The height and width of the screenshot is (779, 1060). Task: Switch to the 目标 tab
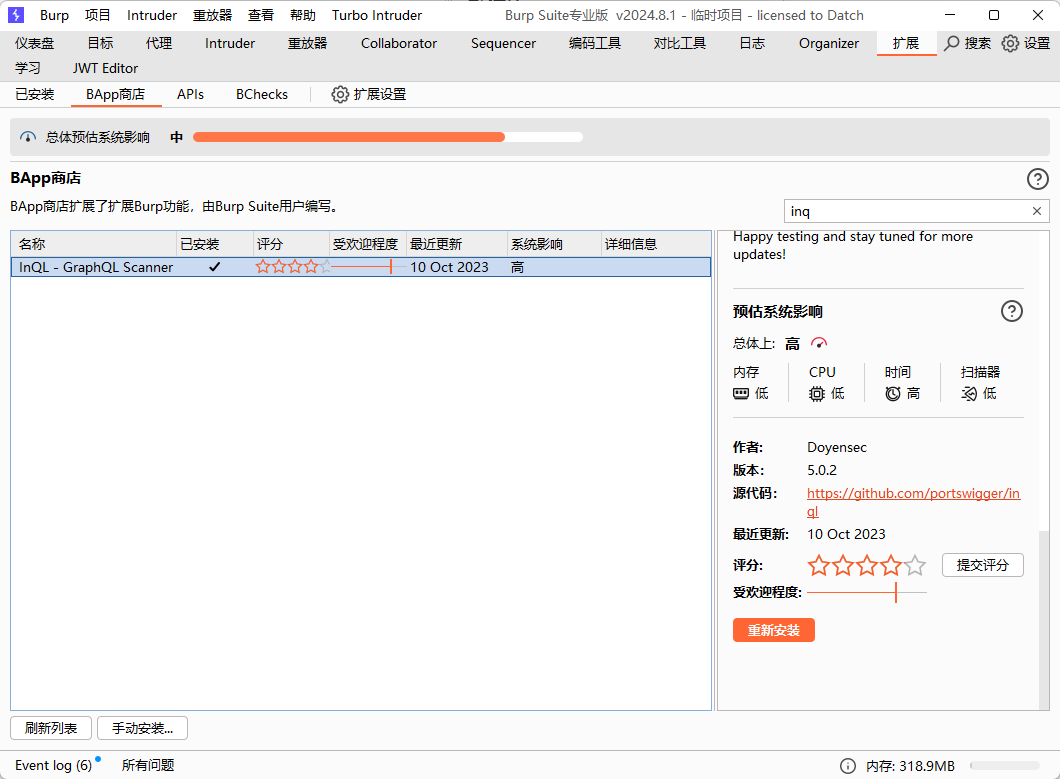(x=100, y=43)
